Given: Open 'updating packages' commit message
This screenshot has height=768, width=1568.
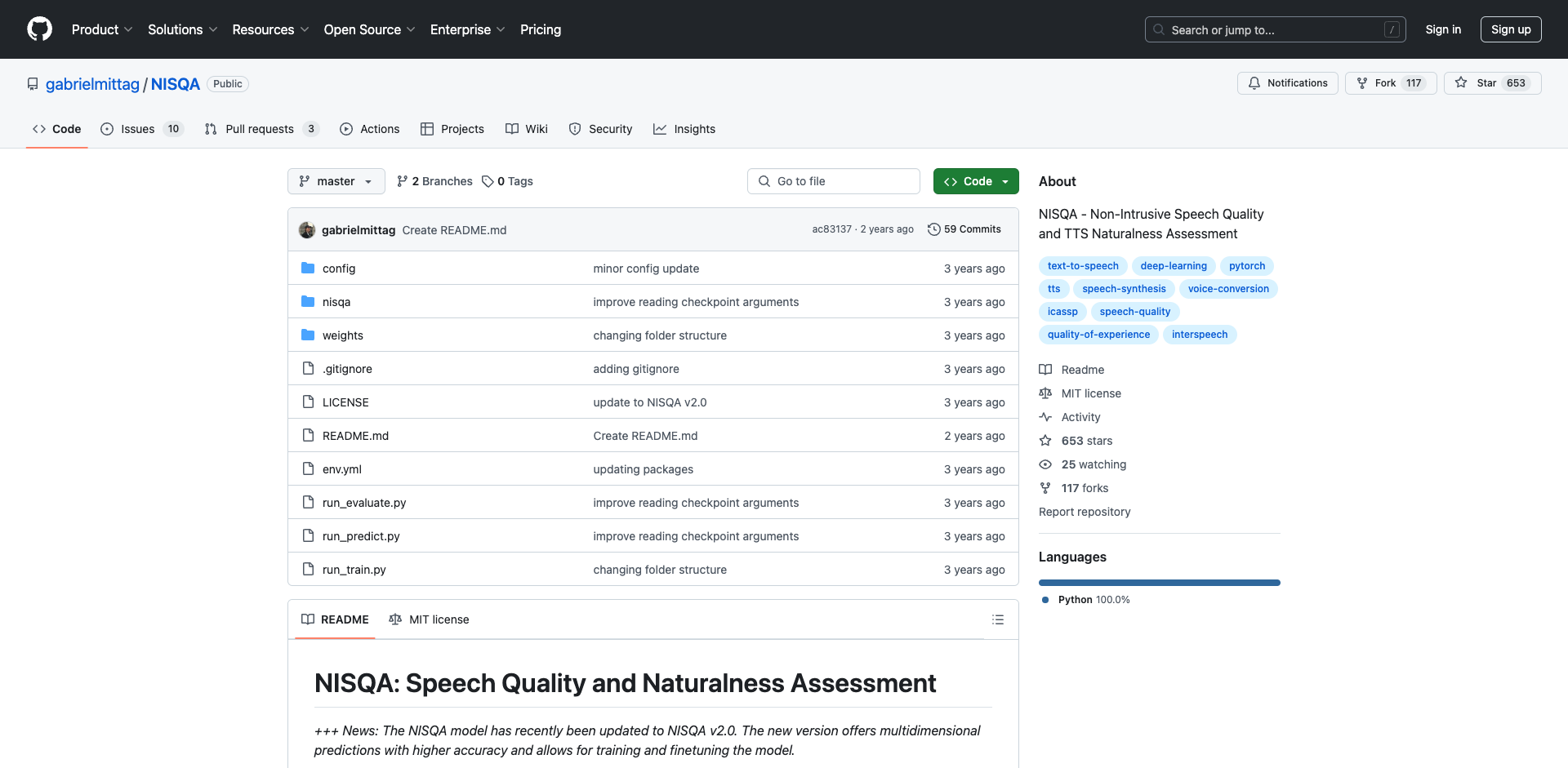Looking at the screenshot, I should click(644, 469).
